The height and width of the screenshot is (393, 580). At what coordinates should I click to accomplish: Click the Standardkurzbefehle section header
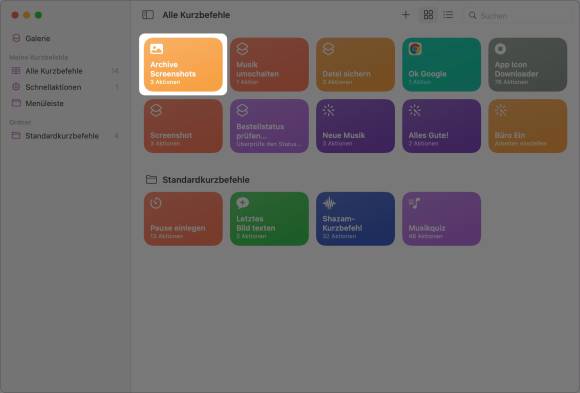[x=206, y=180]
